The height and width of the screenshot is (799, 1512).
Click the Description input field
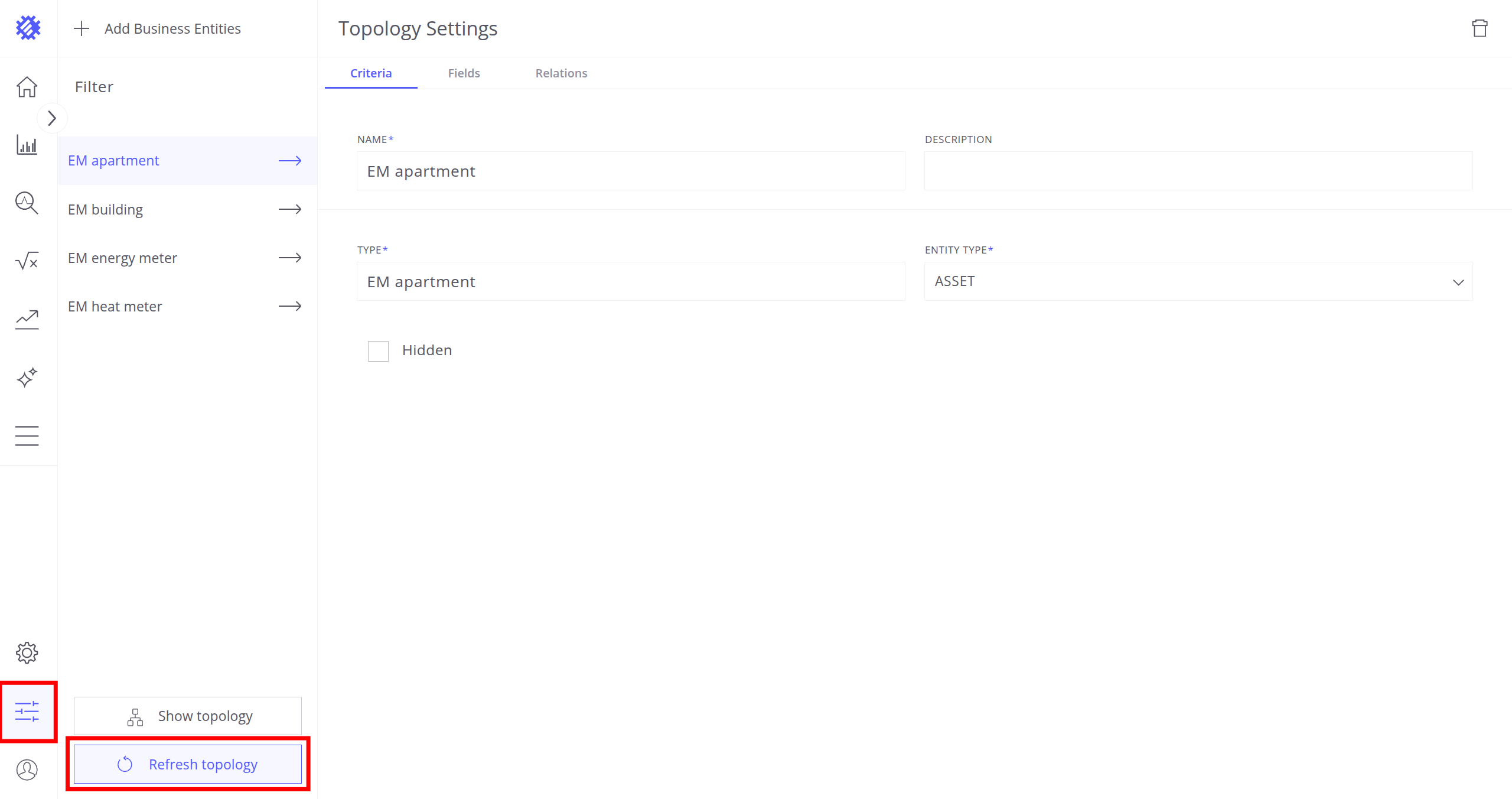[1198, 171]
